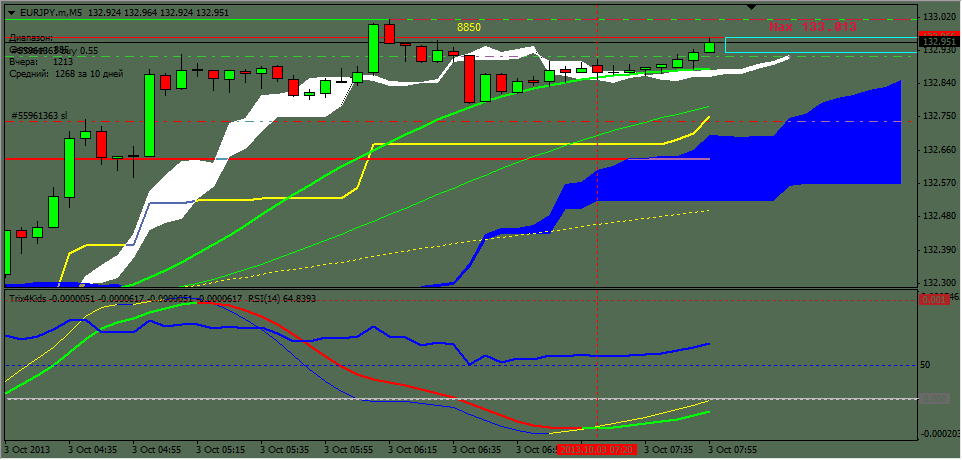The height and width of the screenshot is (460, 962).
Task: Select the #55961363 sl order label
Action: 40,115
